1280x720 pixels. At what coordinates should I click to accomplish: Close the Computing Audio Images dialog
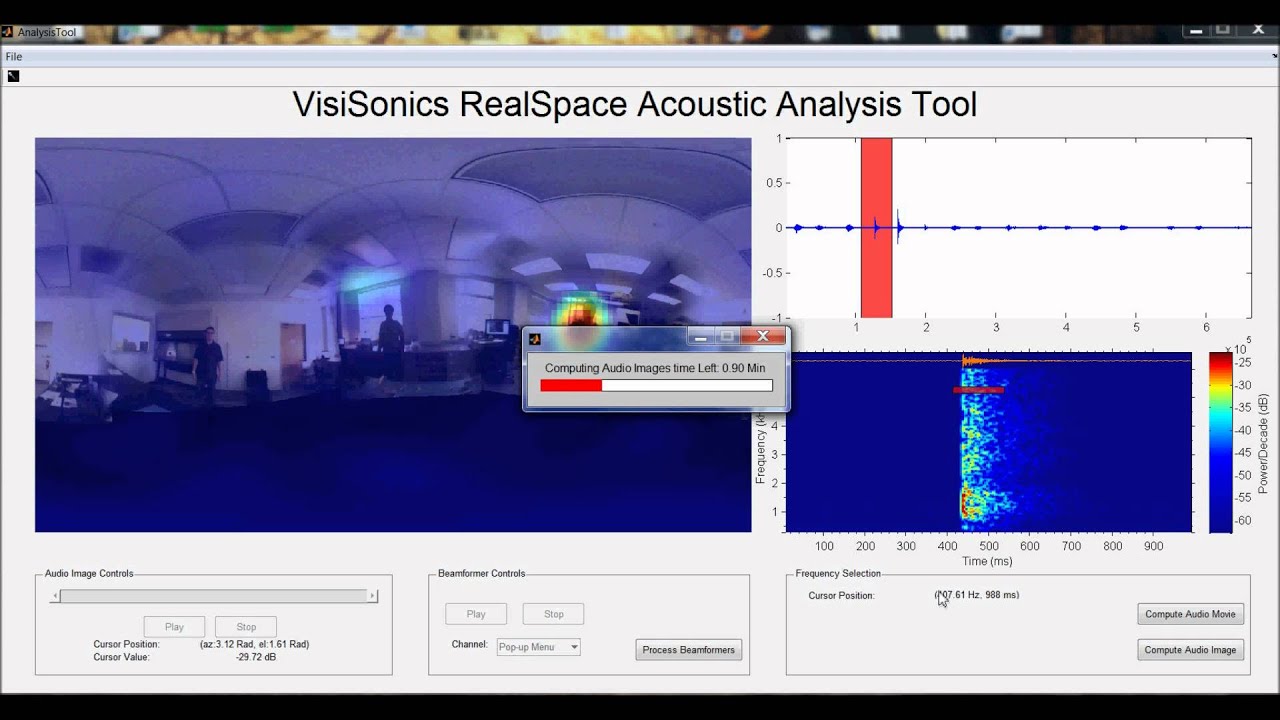point(764,337)
